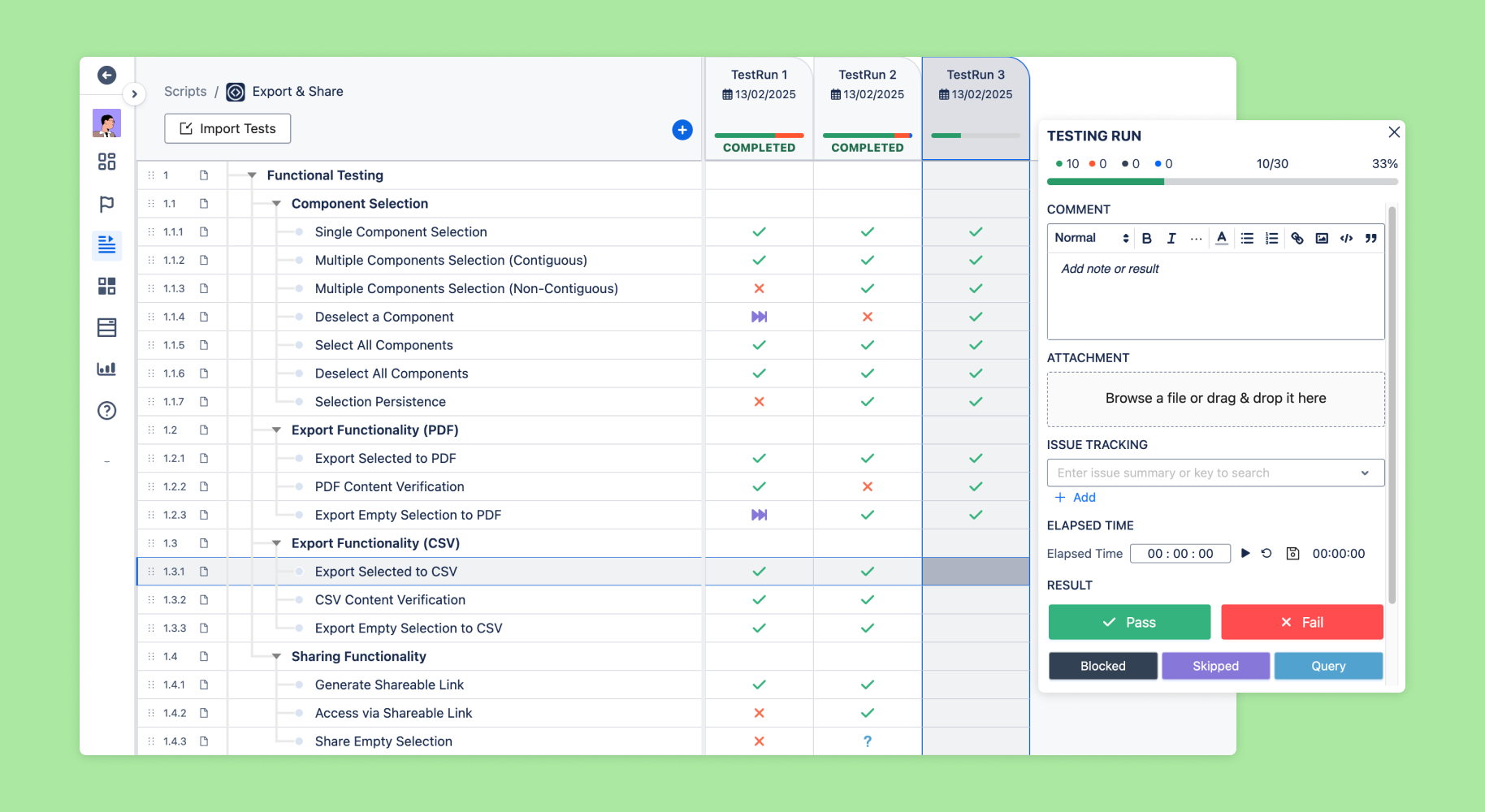
Task: Click the Add note or result text area
Action: 1214,296
